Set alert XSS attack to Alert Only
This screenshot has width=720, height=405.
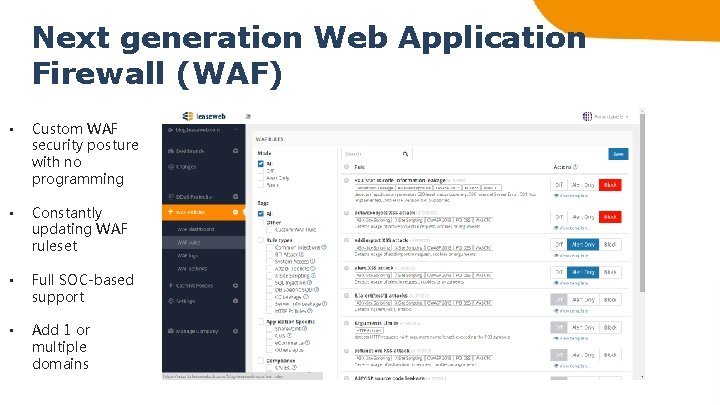point(583,272)
